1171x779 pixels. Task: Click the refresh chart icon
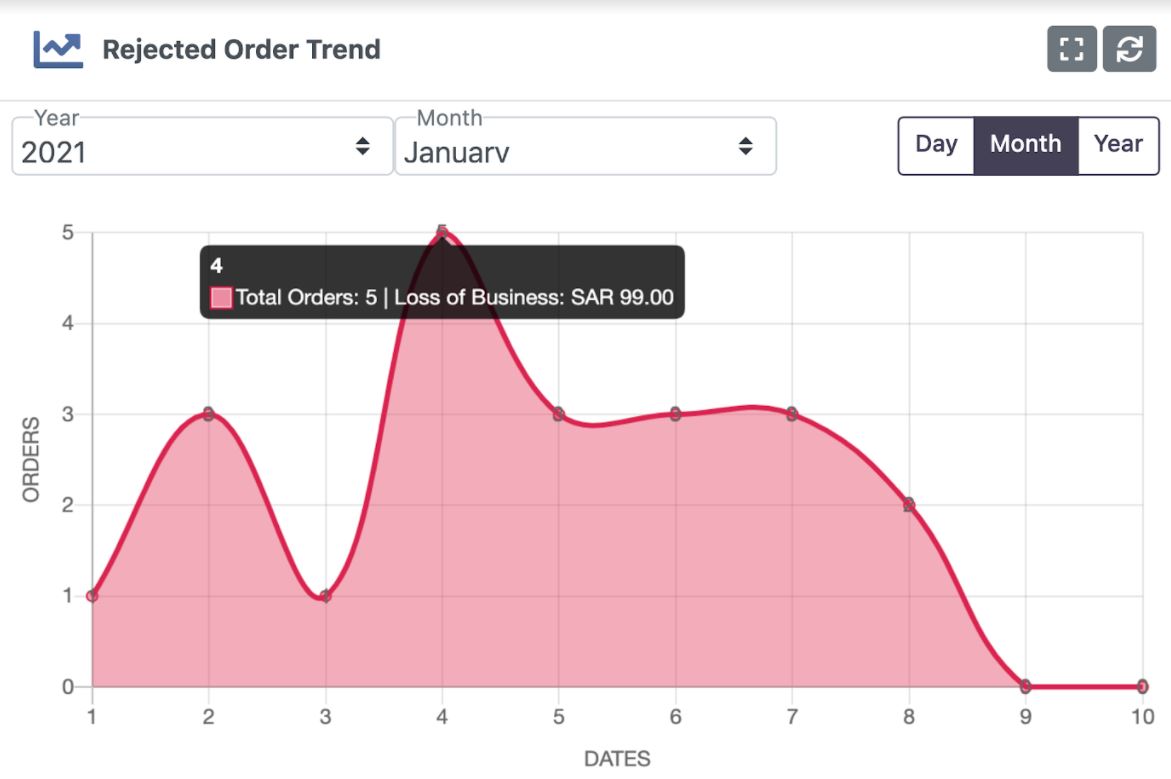1129,49
